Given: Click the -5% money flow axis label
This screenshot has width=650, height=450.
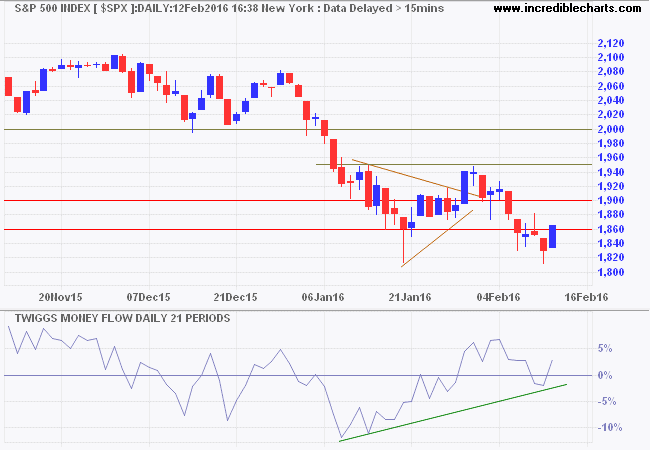Looking at the screenshot, I should (x=607, y=402).
